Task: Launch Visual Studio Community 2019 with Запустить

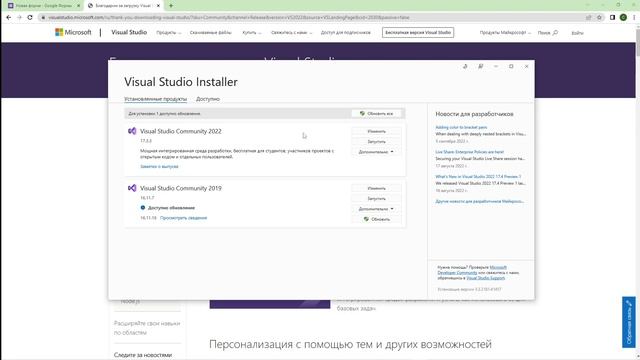Action: click(376, 199)
